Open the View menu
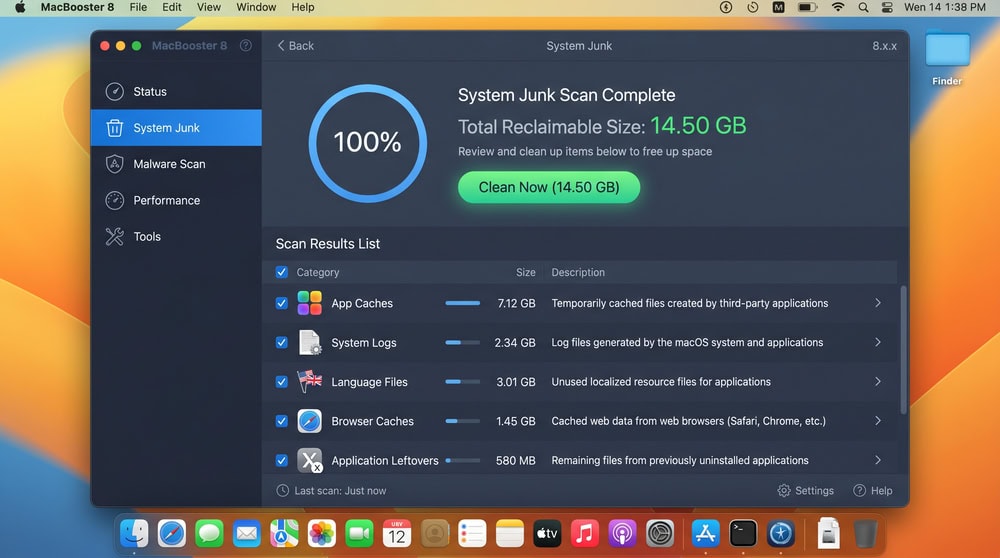Viewport: 1000px width, 558px height. point(209,7)
